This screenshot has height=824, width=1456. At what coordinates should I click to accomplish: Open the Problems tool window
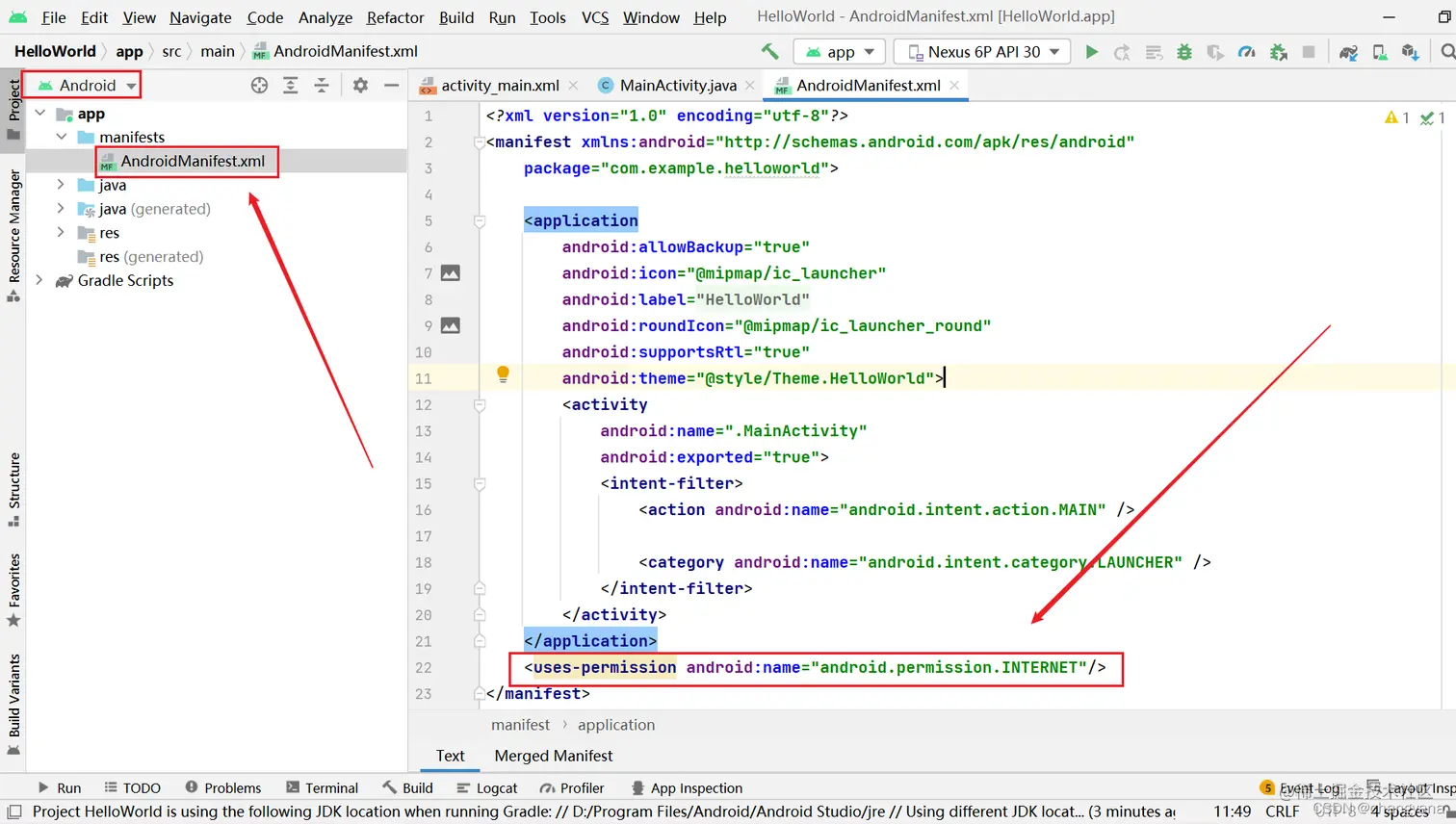coord(223,788)
